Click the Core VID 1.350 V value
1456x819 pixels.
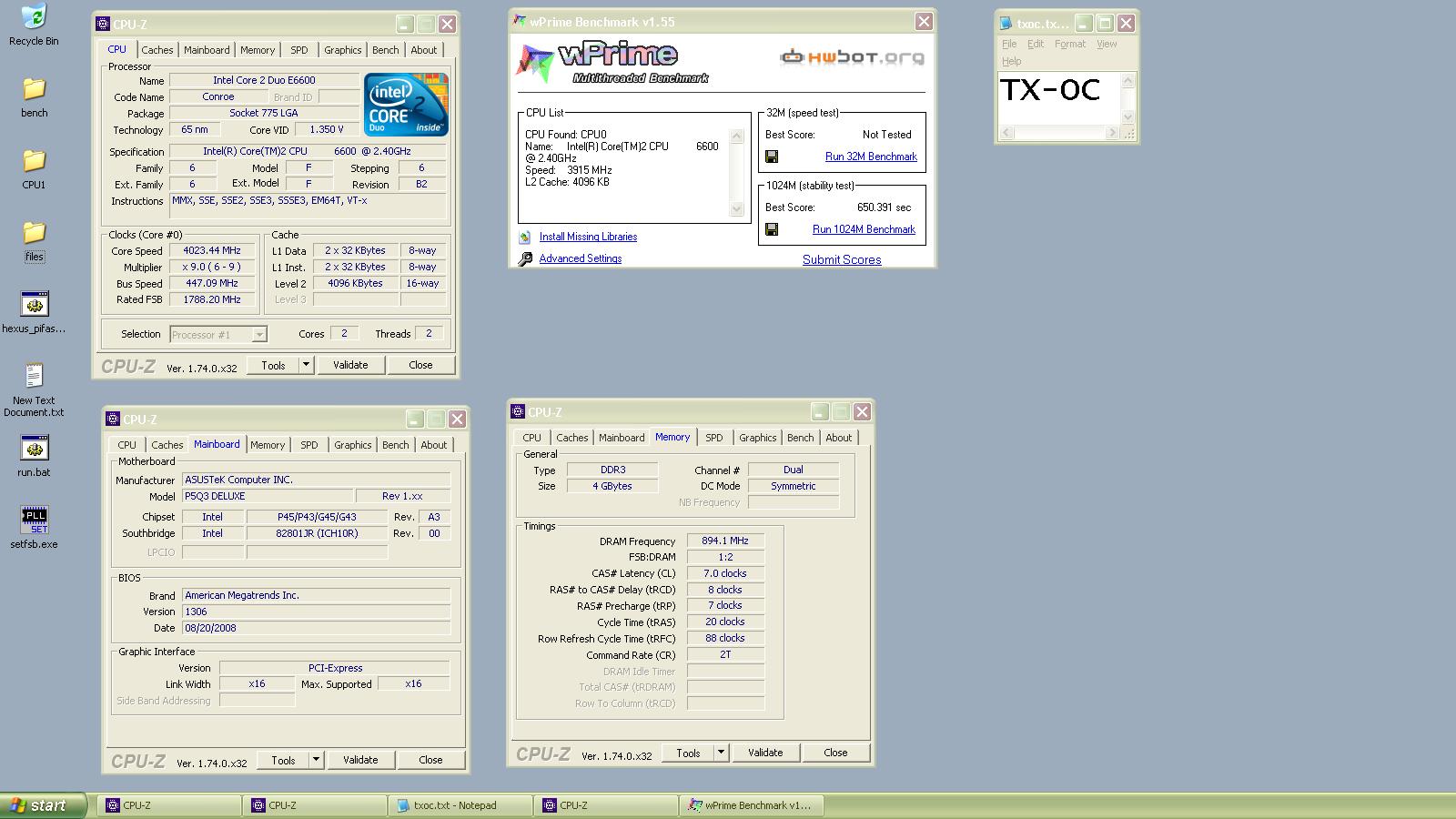[x=327, y=130]
